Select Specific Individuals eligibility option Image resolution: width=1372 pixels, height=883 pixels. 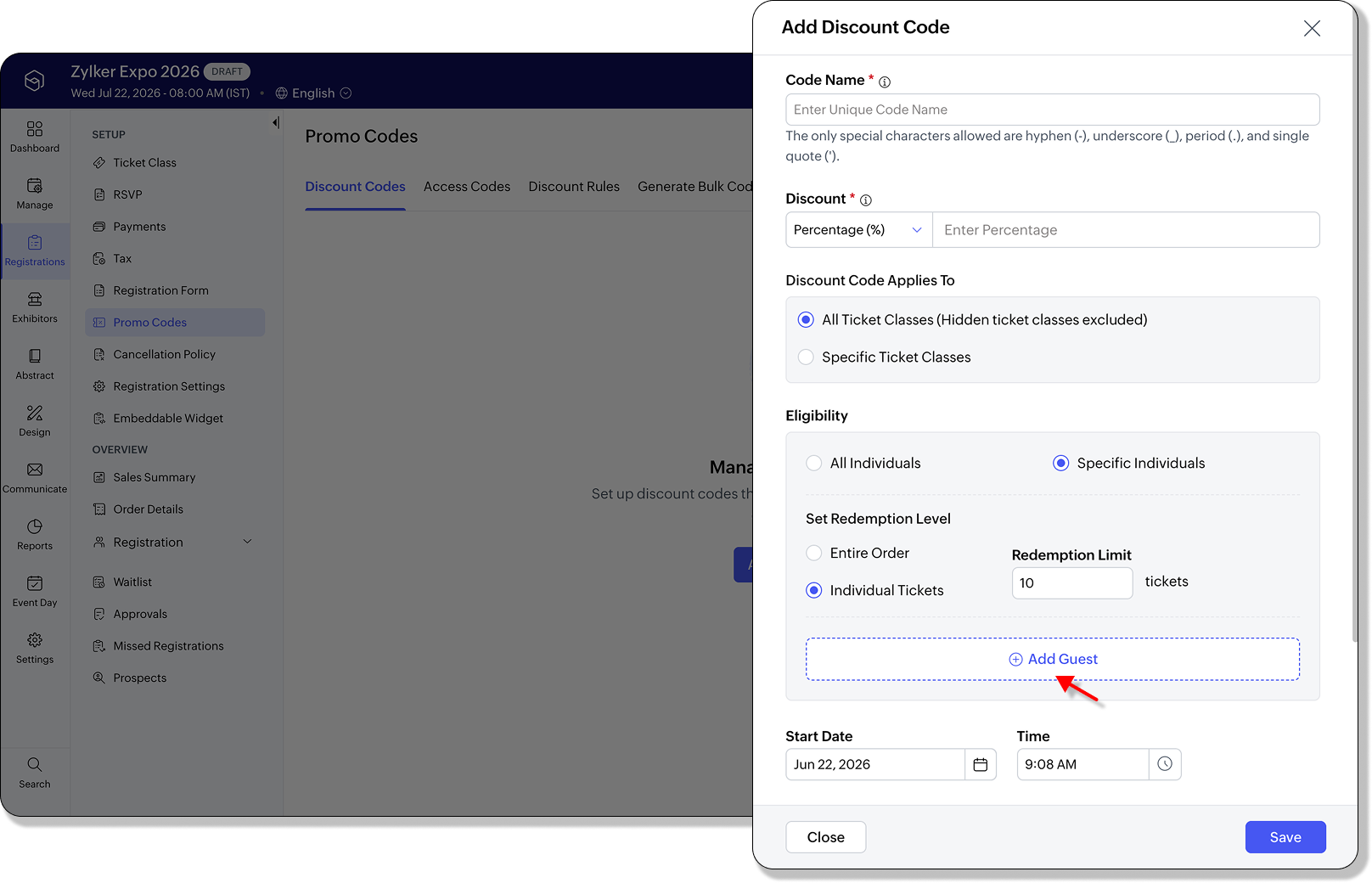tap(1060, 464)
